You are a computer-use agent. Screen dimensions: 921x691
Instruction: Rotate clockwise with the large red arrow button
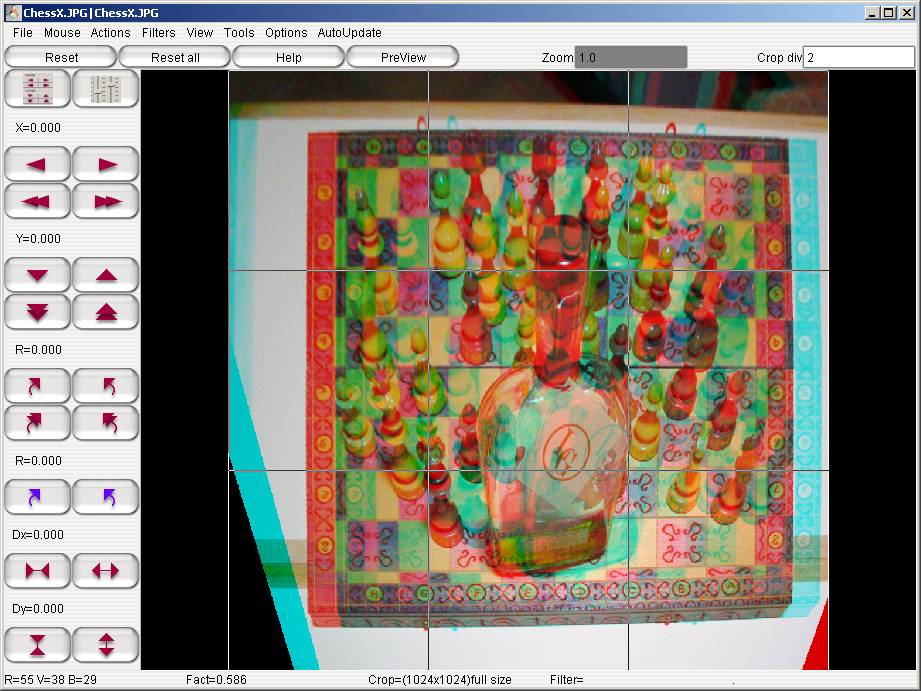tap(37, 423)
